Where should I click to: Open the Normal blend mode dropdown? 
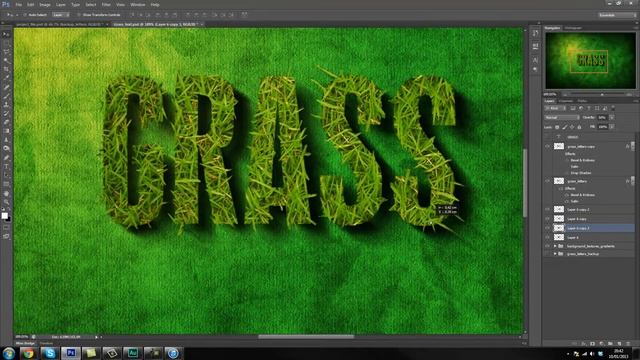pos(562,117)
